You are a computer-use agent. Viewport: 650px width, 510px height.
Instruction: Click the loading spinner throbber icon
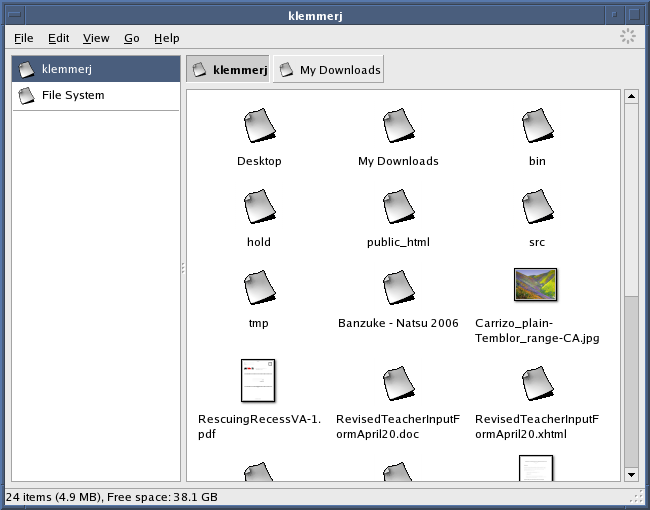(x=628, y=36)
